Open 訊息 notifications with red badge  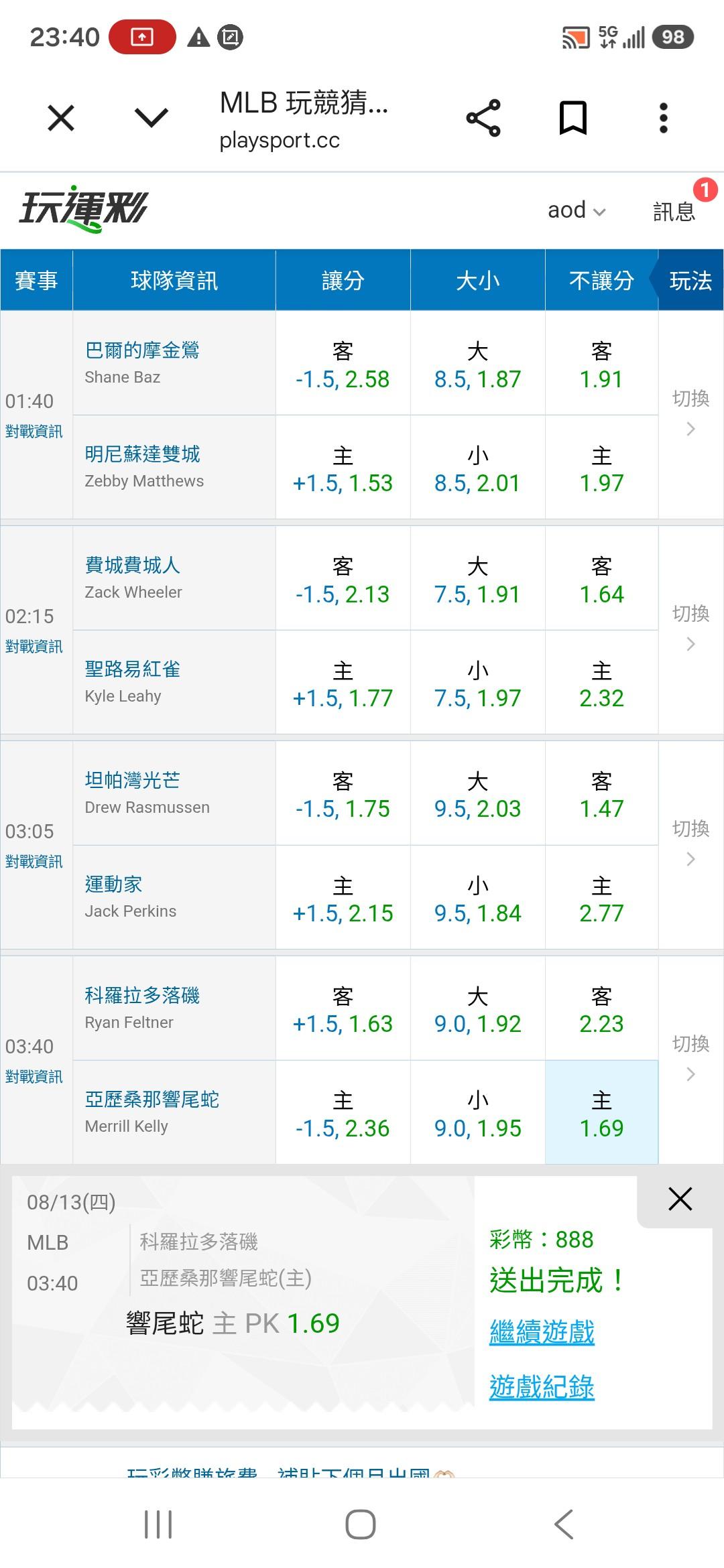point(674,210)
